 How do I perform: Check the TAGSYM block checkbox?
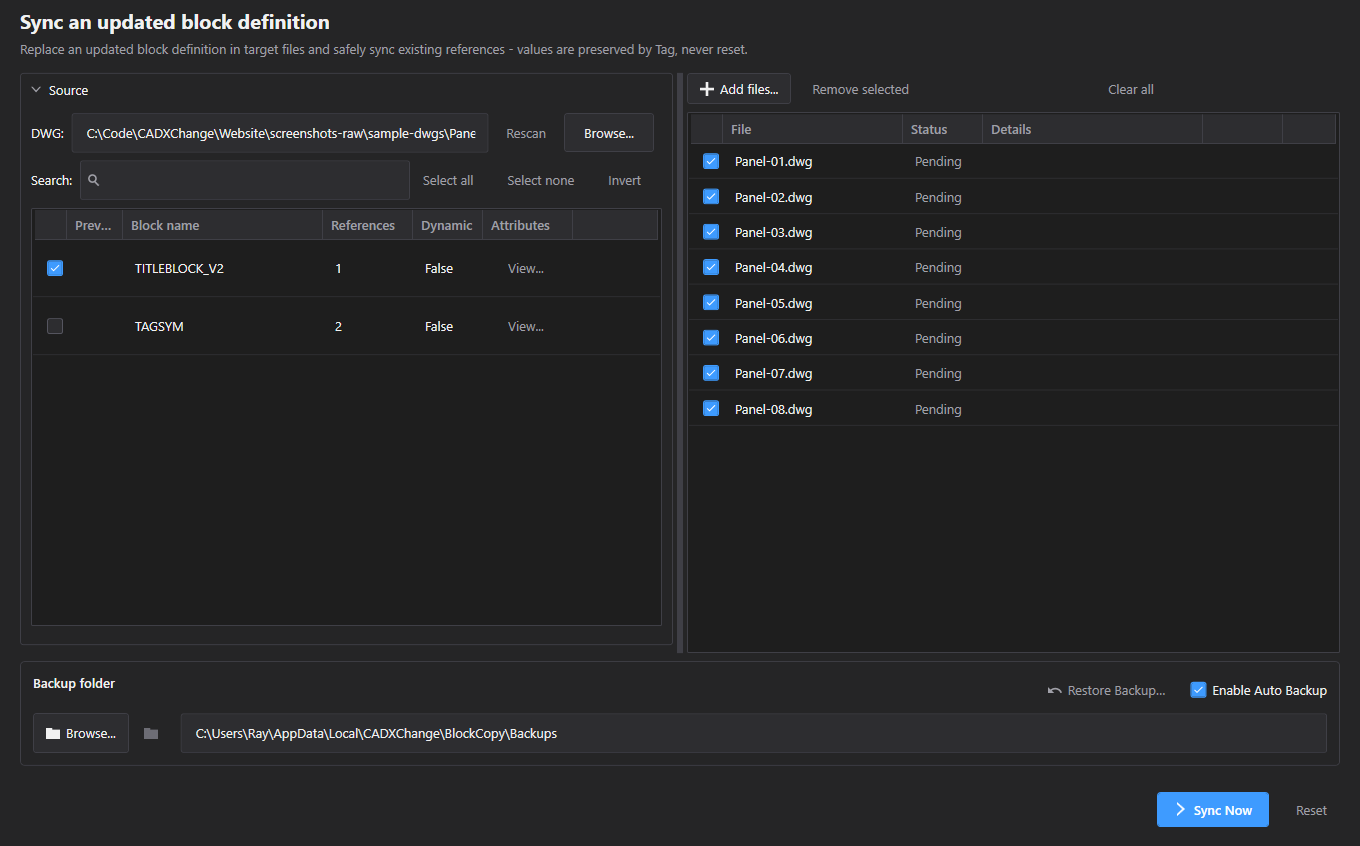point(55,326)
